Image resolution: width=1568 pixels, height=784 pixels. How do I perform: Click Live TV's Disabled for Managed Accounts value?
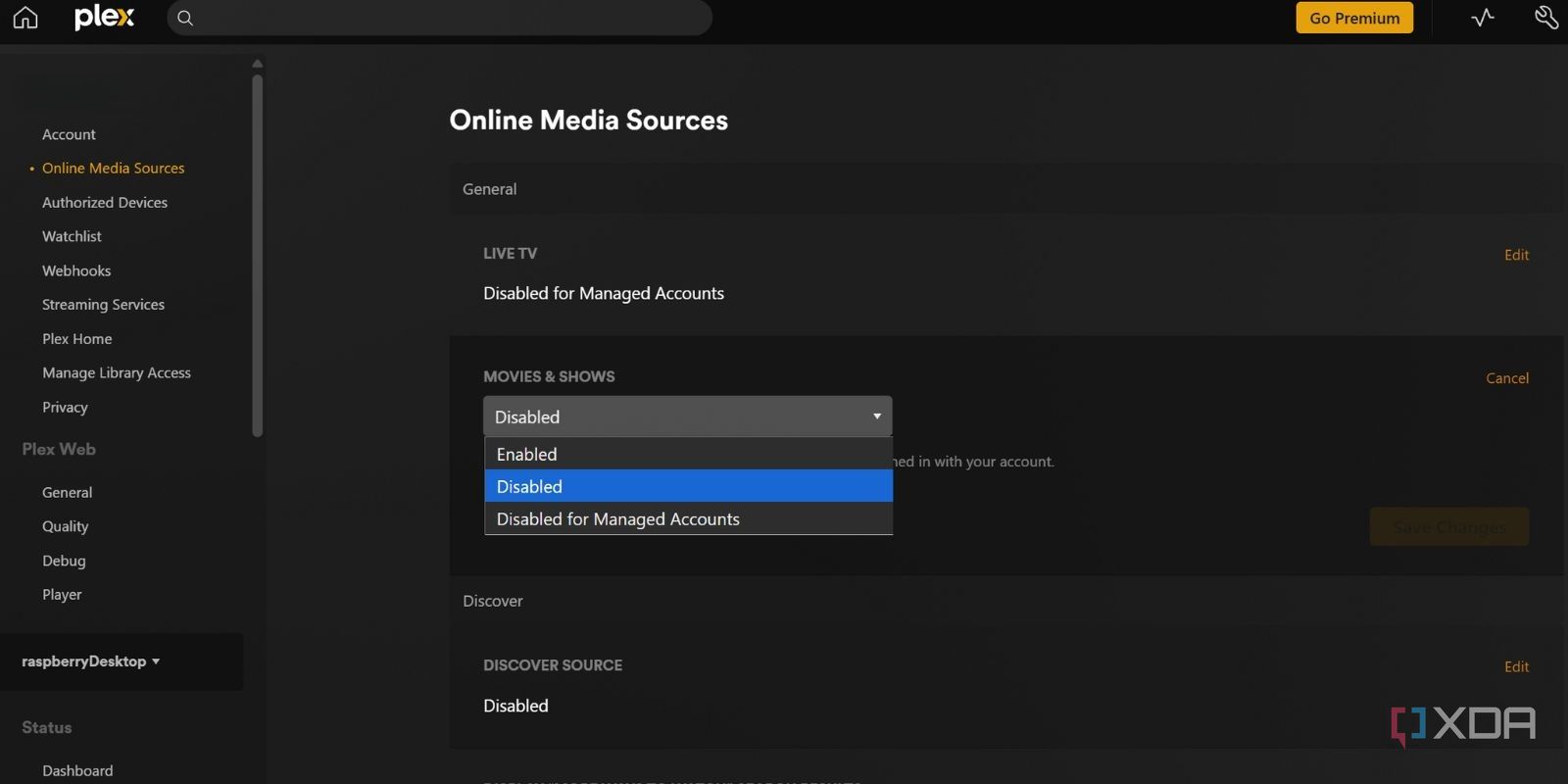tap(604, 293)
